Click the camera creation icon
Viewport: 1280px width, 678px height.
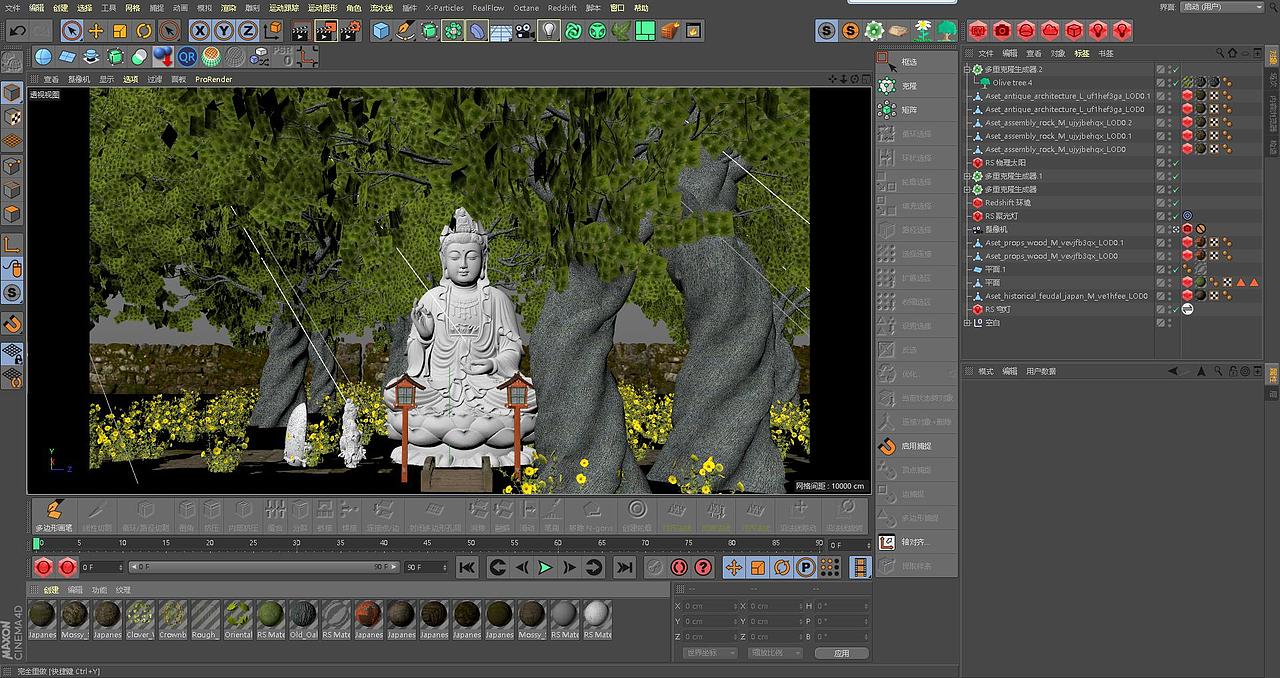525,31
